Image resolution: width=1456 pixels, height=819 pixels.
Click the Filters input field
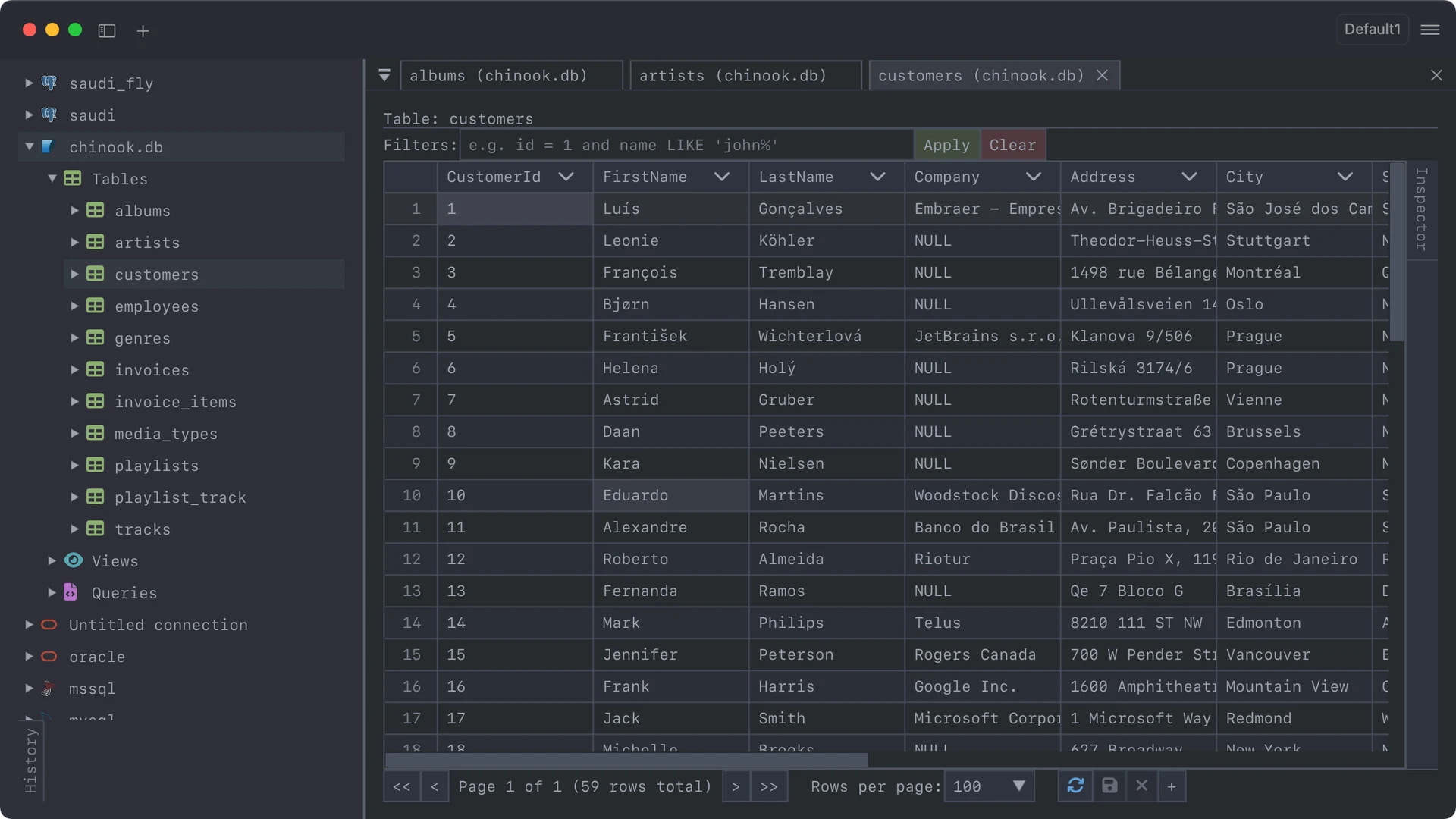(686, 145)
